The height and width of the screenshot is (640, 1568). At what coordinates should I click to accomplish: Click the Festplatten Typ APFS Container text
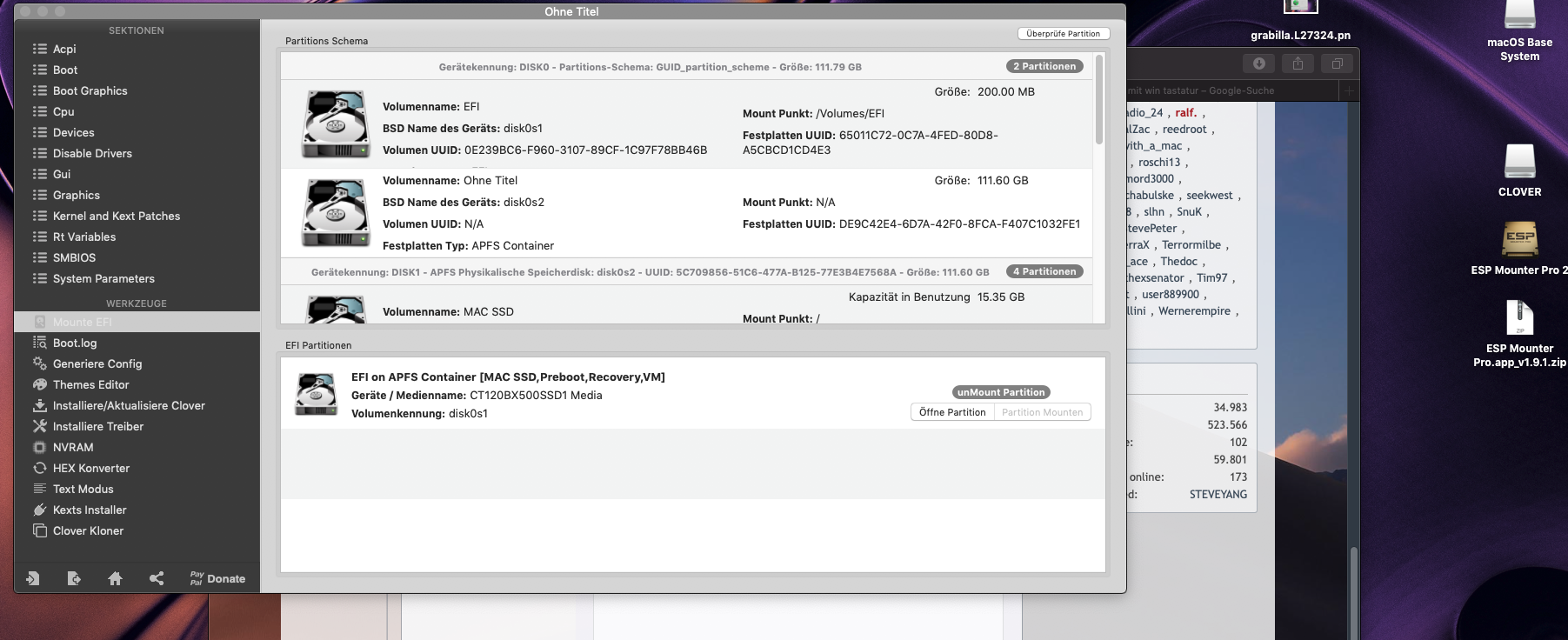(x=468, y=246)
